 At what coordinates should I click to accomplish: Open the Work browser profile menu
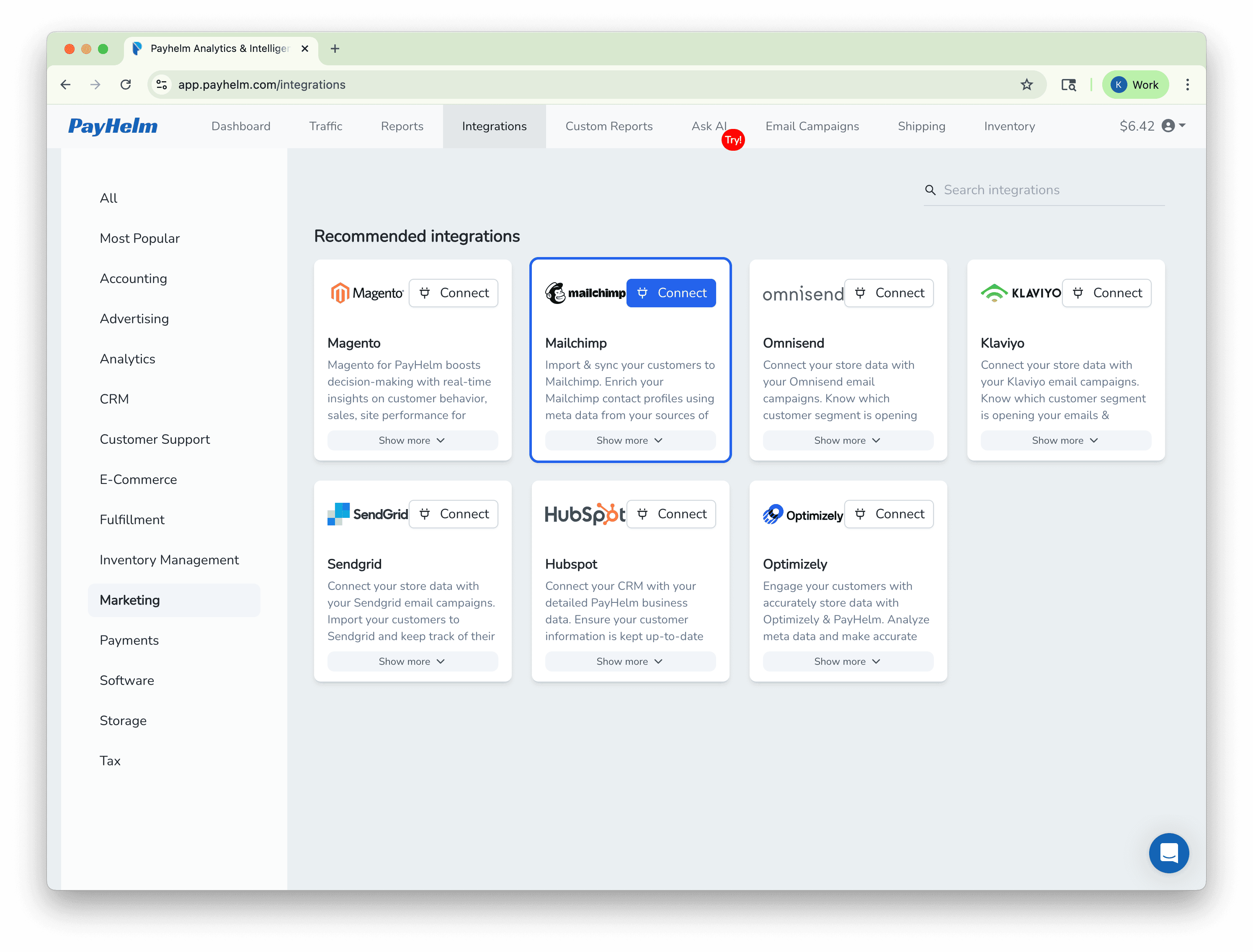click(1135, 85)
